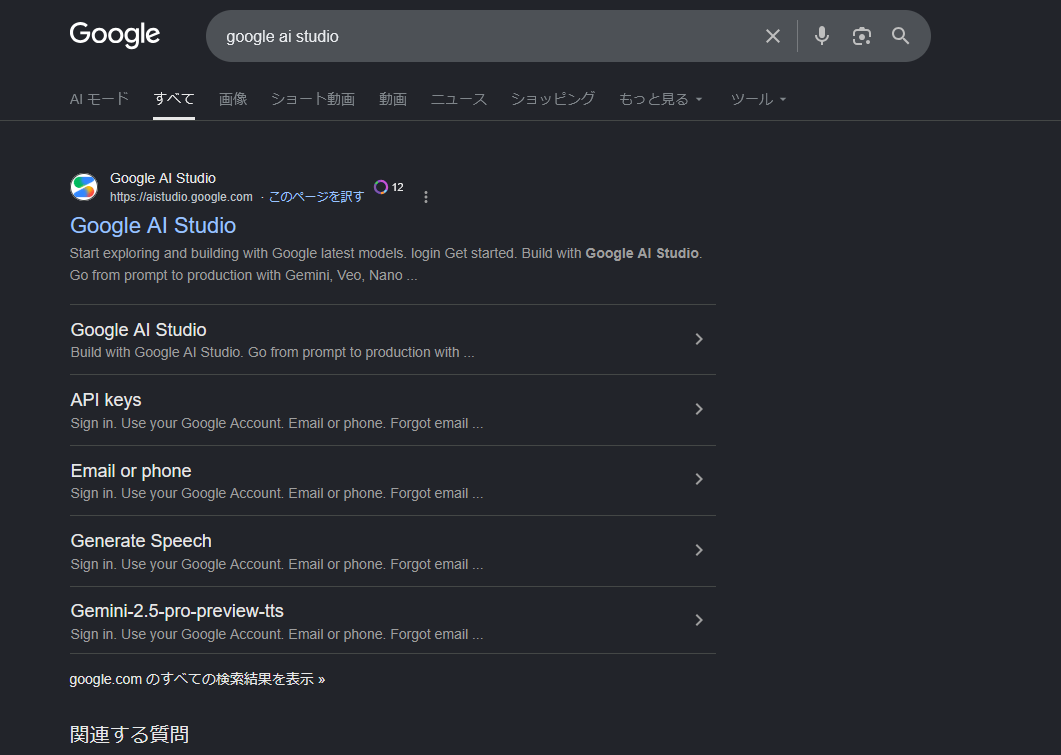Open the 動画 tab
Viewport: 1061px width, 755px height.
392,99
